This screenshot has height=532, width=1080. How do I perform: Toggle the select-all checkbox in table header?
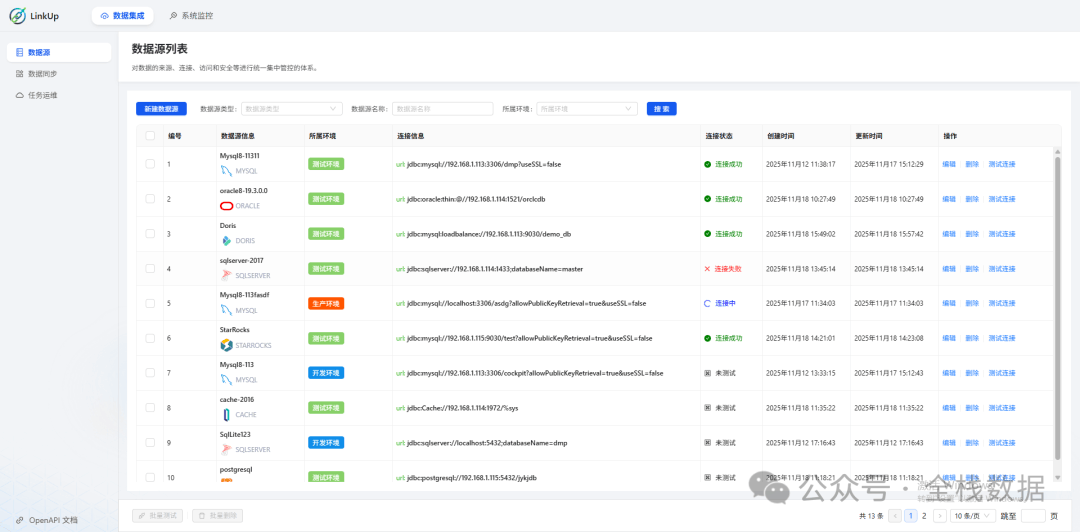150,136
